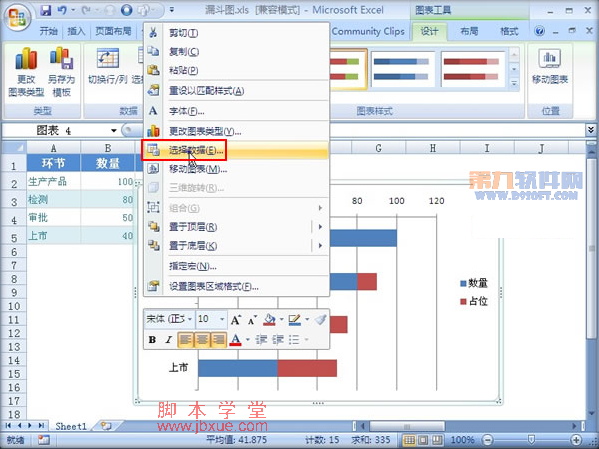Zoom in with plus button

[576, 440]
